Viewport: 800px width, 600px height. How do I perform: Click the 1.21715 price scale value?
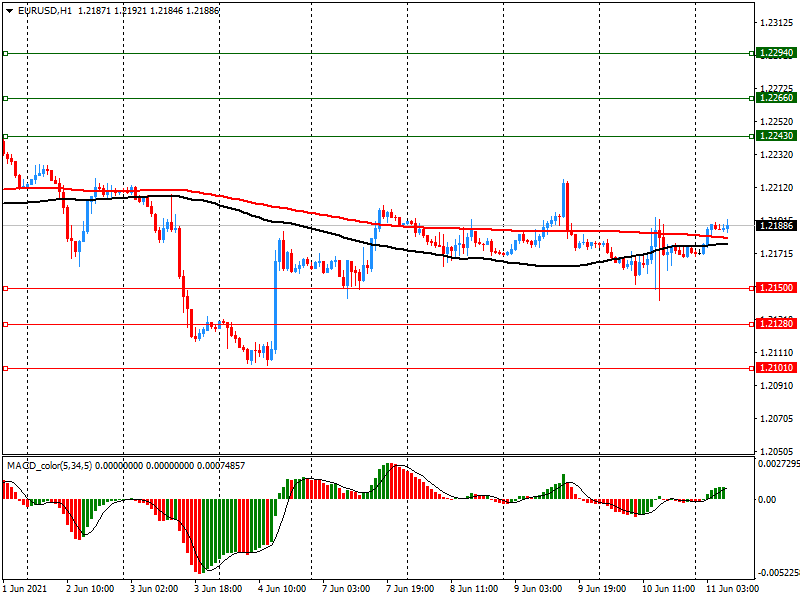777,254
